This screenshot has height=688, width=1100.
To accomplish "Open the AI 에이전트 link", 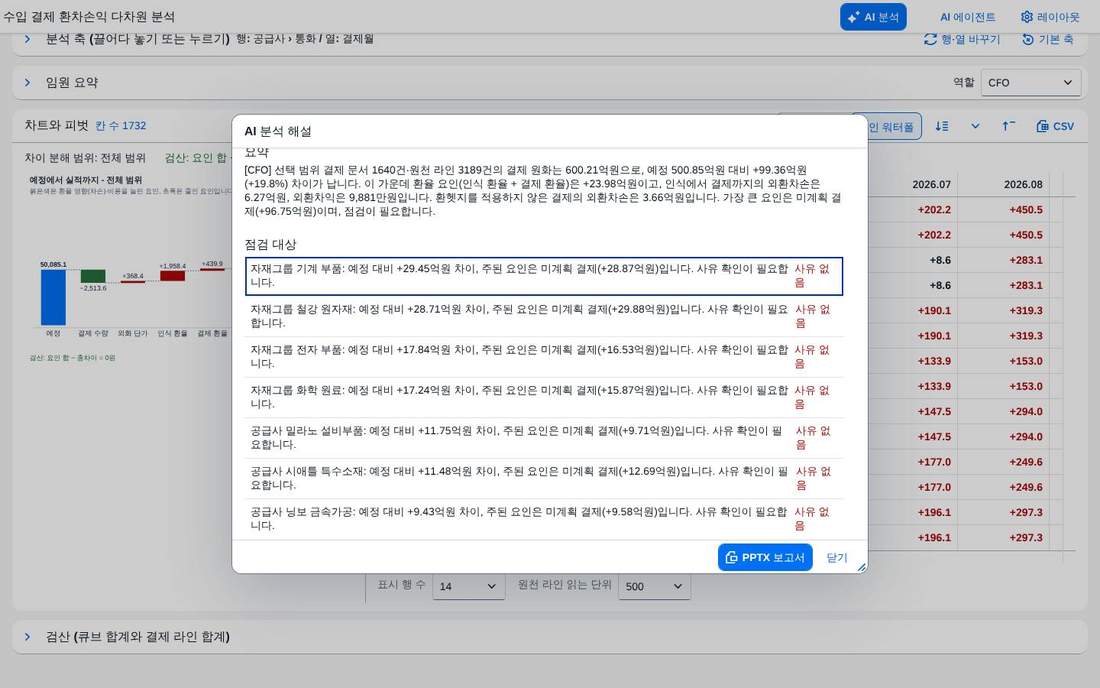I will 967,17.
